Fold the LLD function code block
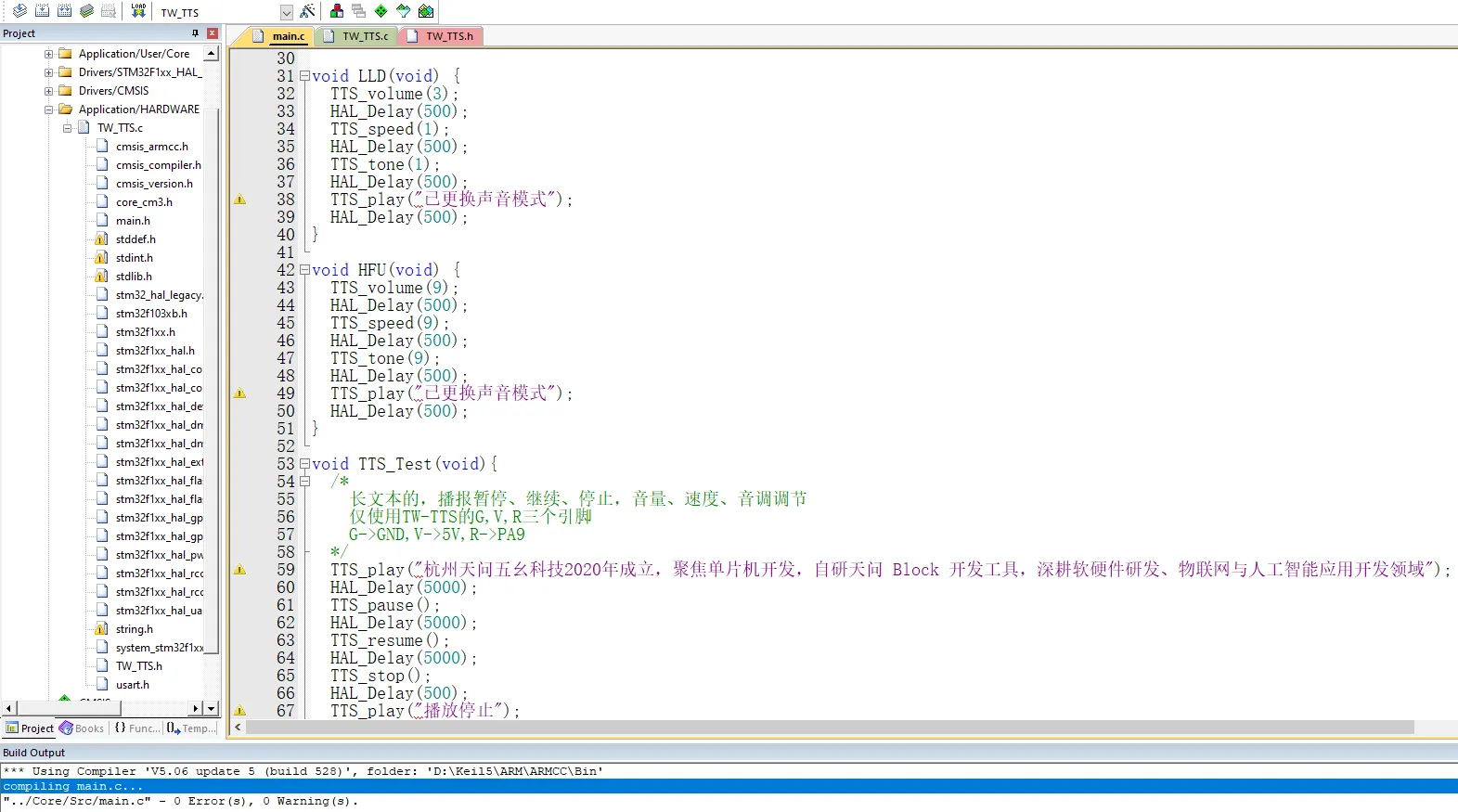Viewport: 1458px width, 812px height. tap(304, 76)
